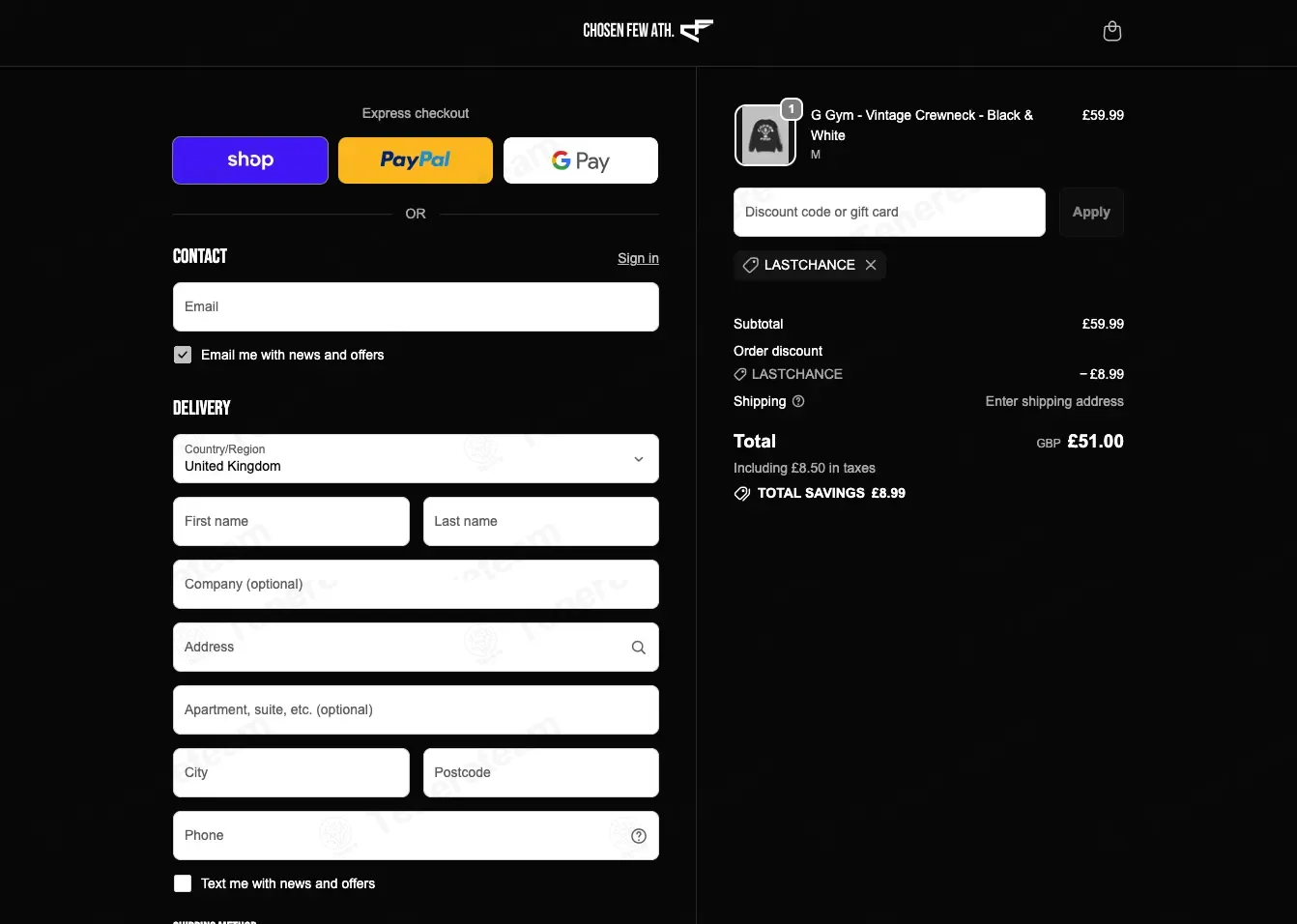
Task: Check out with PayPal
Action: 416,160
